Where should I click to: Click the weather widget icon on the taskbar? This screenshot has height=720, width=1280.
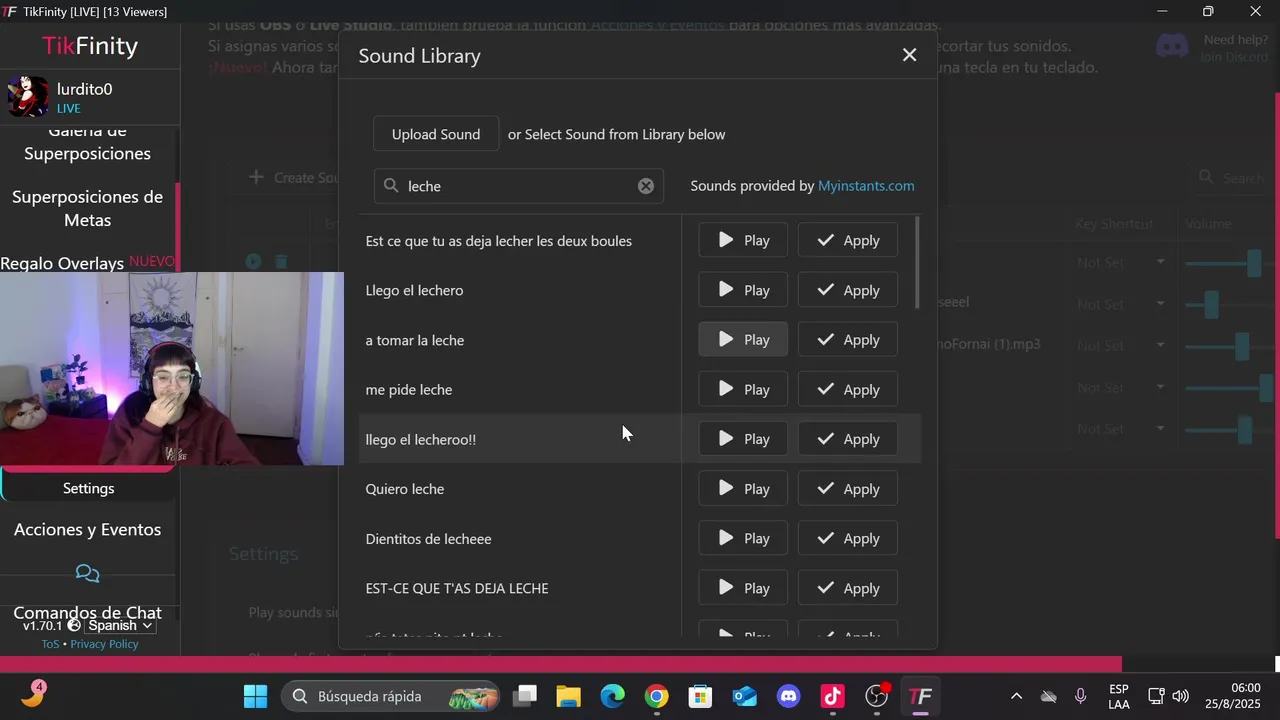[32, 694]
